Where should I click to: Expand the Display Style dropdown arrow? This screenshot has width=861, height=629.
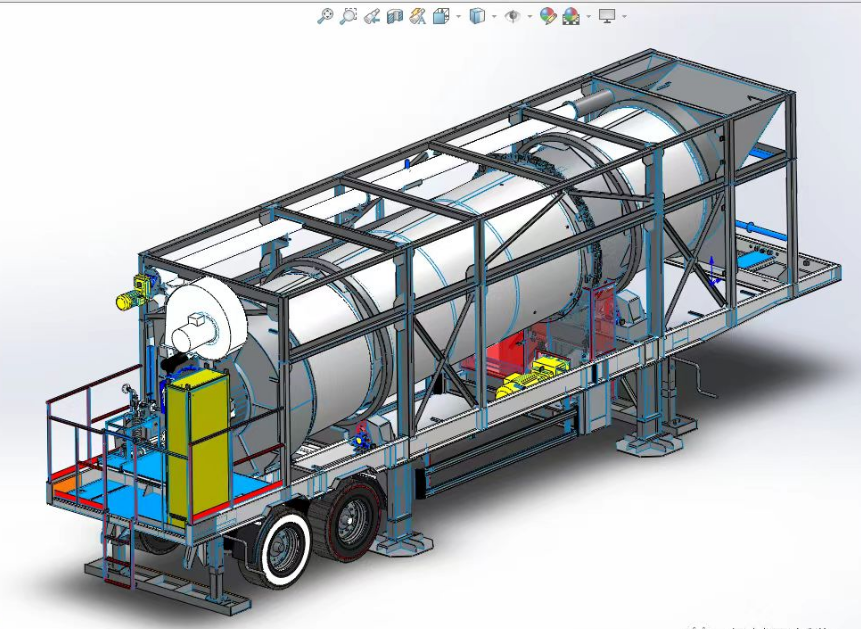click(494, 16)
